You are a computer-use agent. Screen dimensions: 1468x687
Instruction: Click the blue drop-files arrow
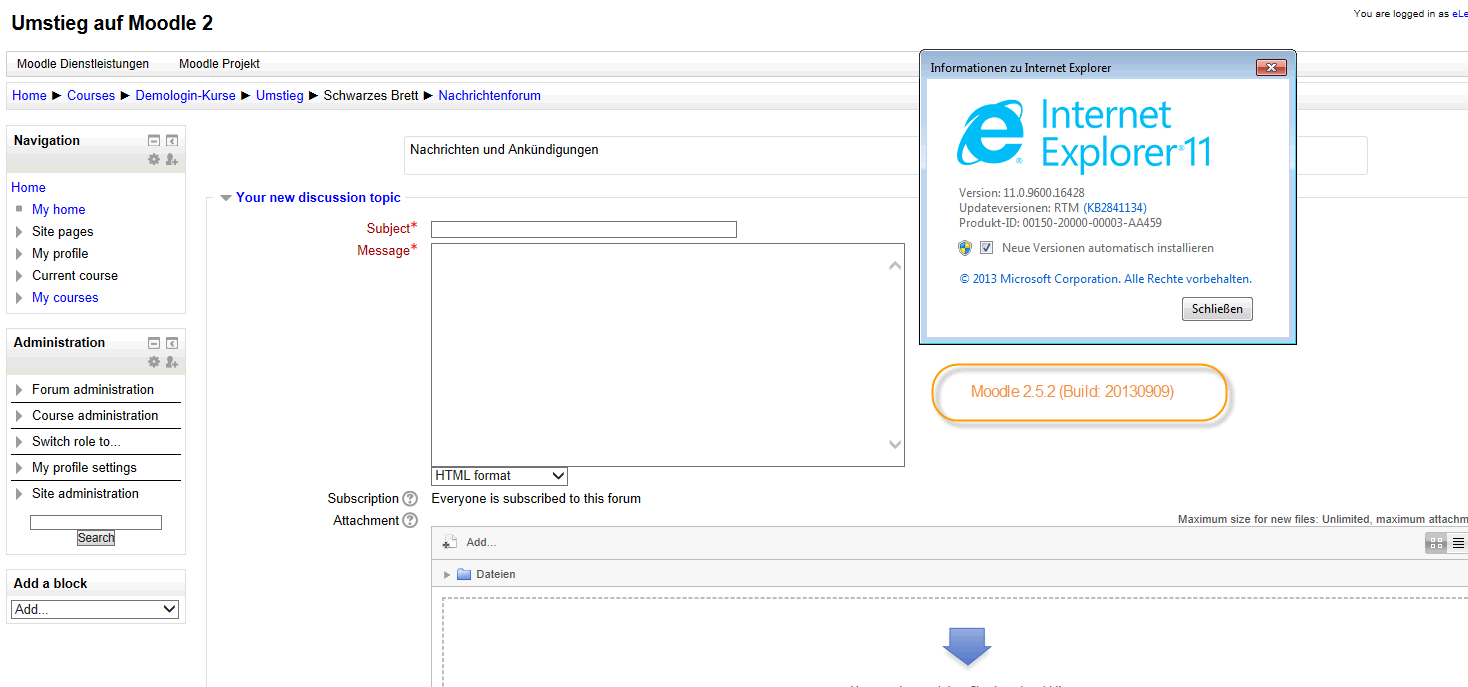tap(967, 647)
